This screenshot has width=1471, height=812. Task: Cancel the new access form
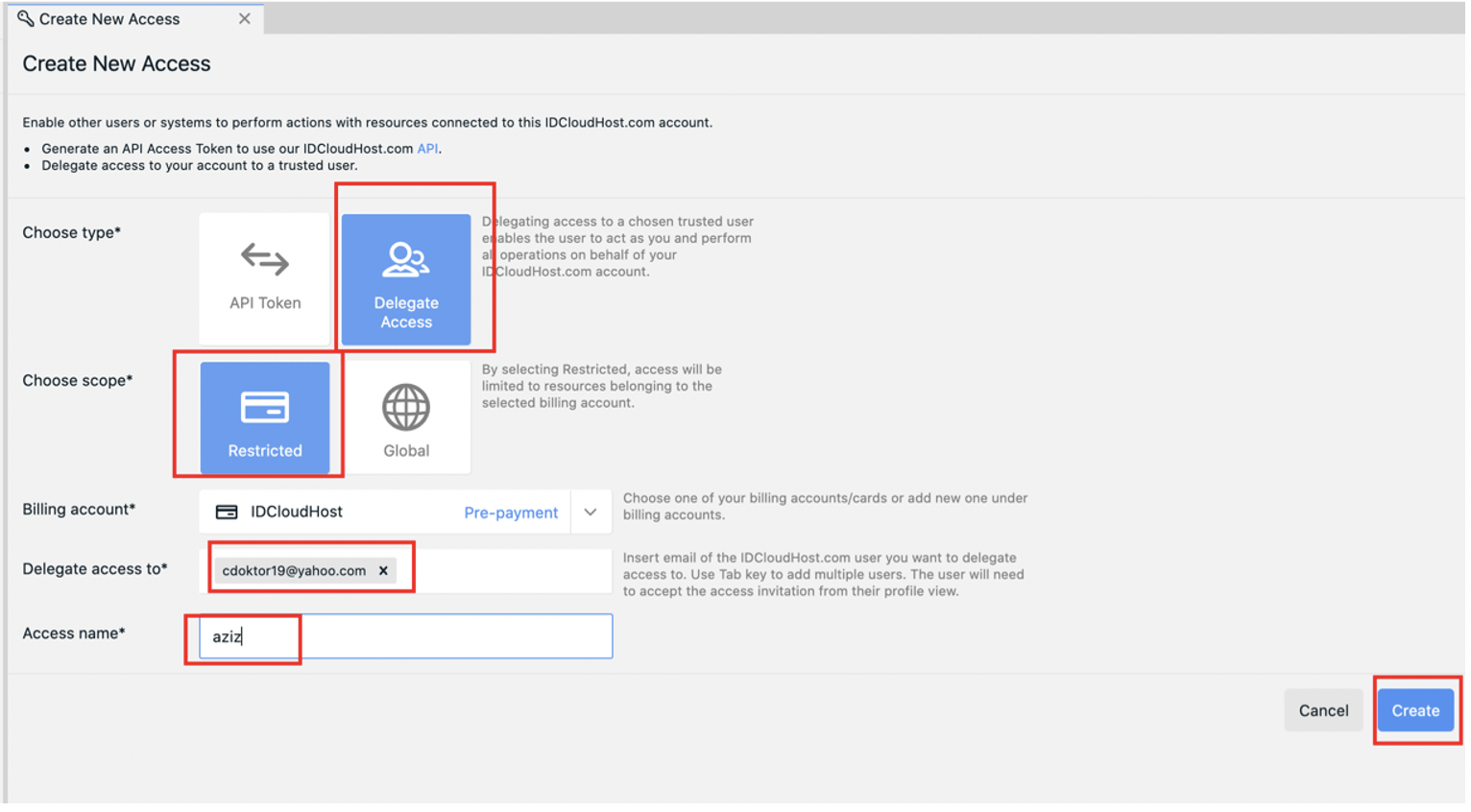click(x=1323, y=711)
